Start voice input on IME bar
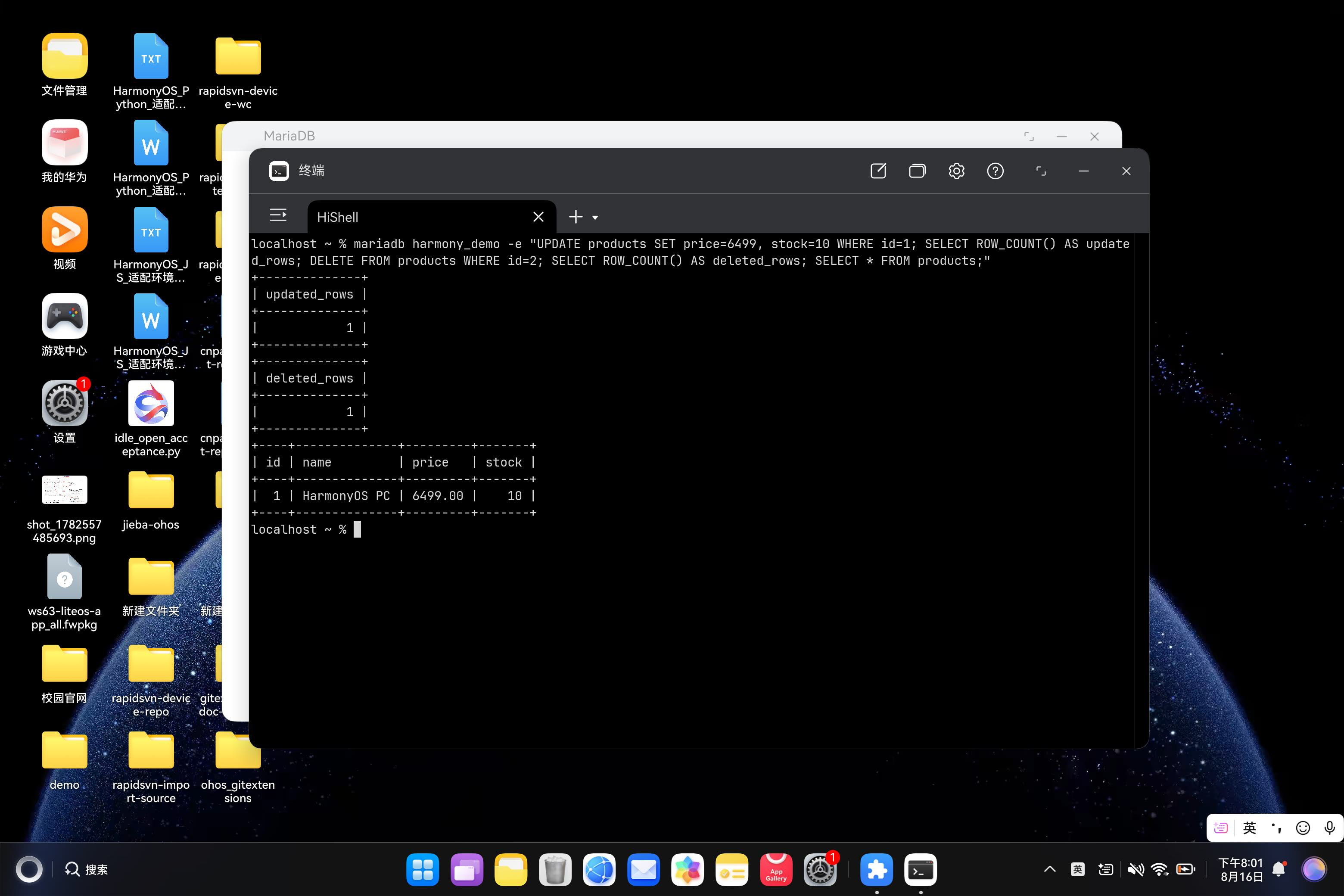This screenshot has height=896, width=1344. [1329, 828]
